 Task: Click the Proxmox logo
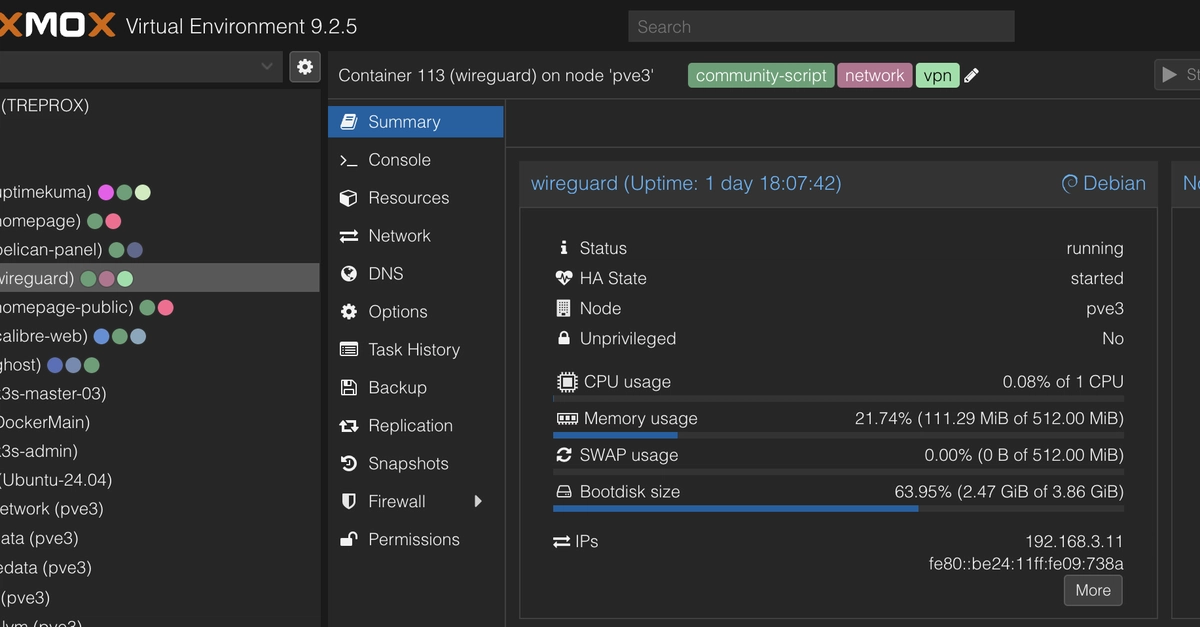pos(58,26)
